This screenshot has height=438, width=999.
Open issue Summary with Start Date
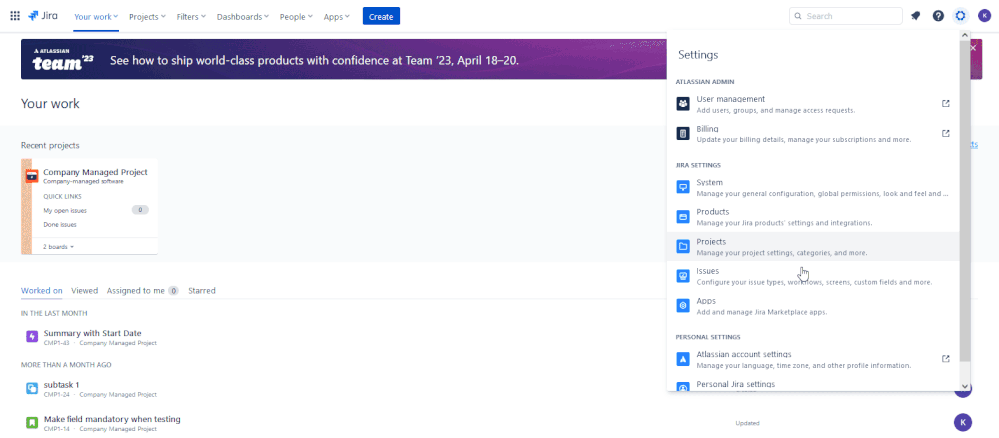pos(92,333)
